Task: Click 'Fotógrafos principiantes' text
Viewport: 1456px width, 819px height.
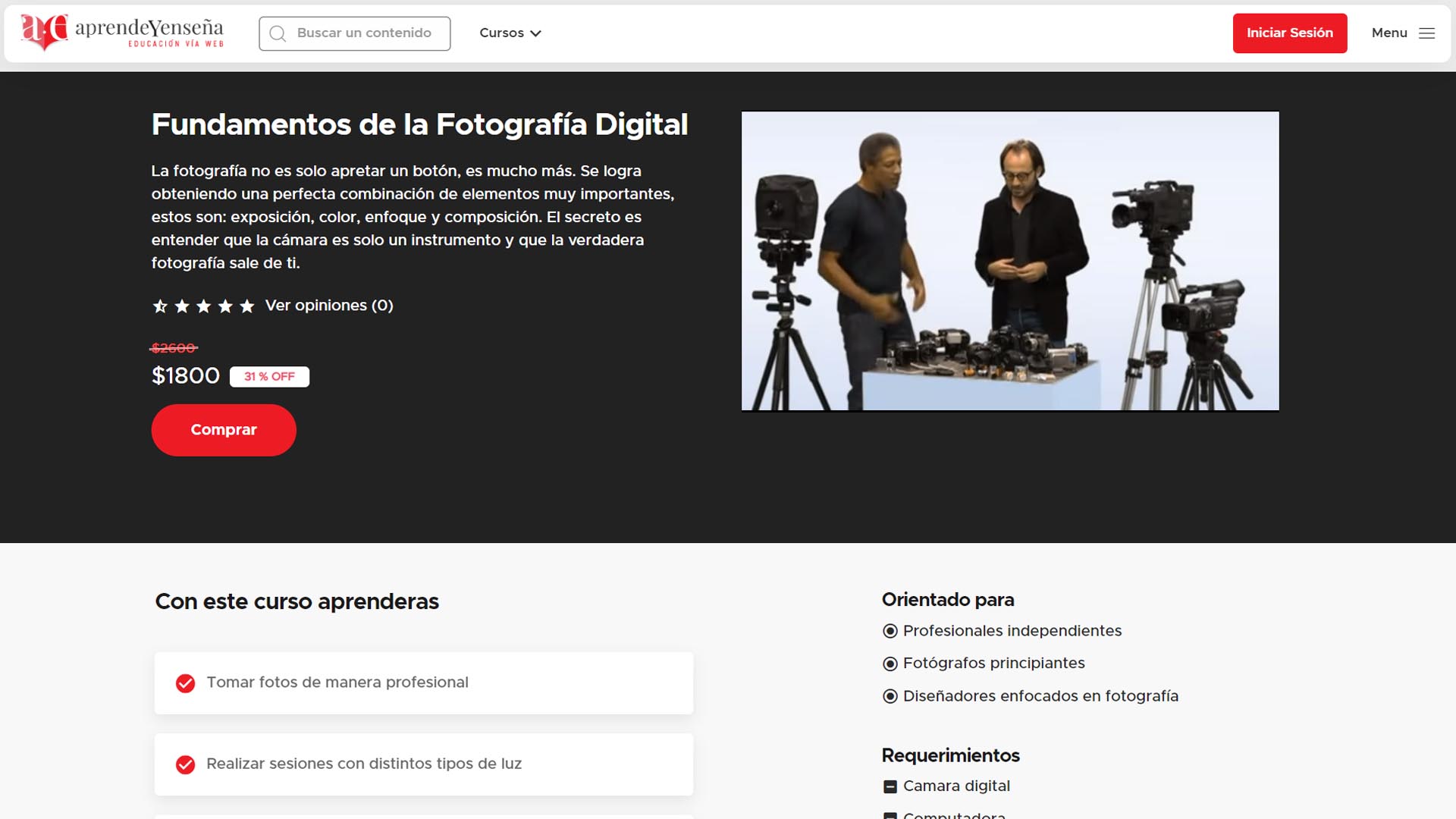Action: 994,664
